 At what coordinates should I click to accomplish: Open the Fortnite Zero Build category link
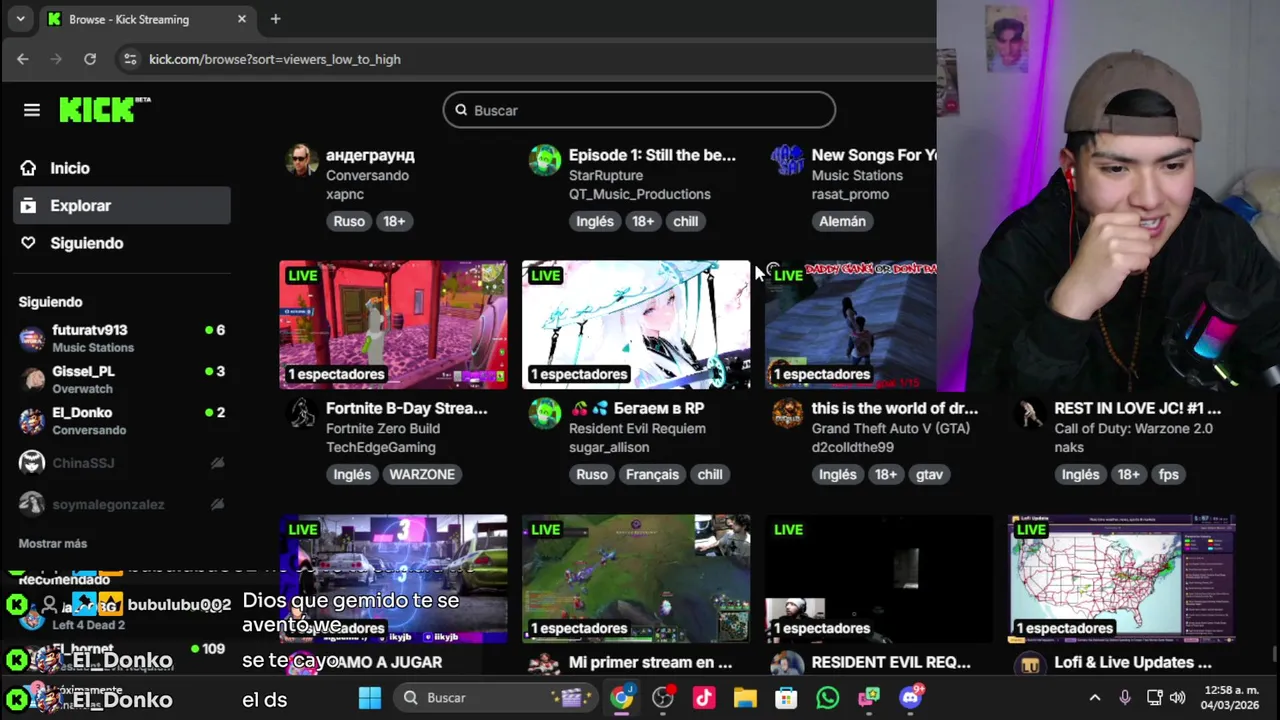383,428
